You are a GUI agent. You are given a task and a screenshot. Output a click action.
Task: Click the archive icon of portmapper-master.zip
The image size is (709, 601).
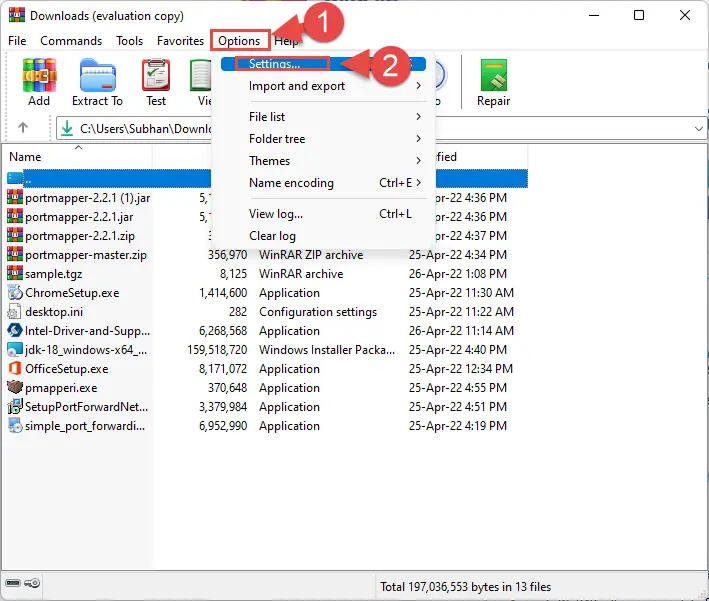[x=14, y=254]
